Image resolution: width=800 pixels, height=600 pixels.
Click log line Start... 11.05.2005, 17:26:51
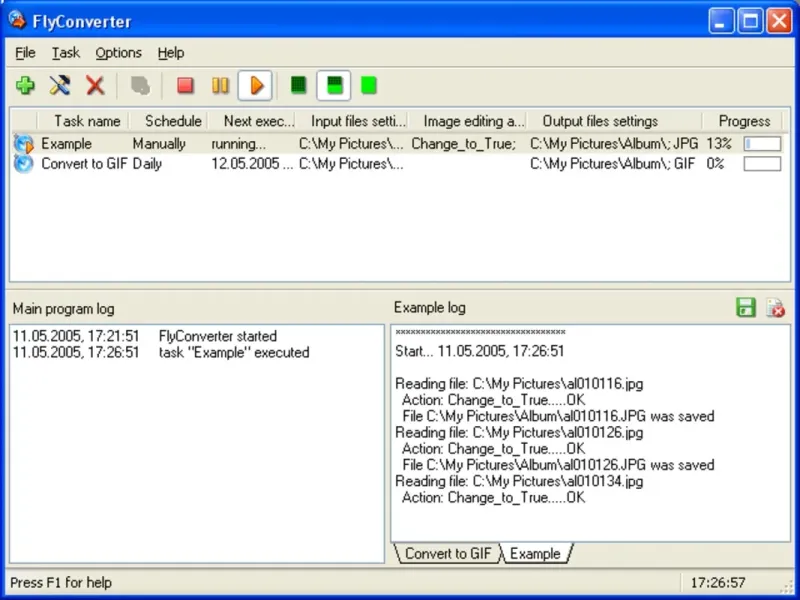point(480,351)
